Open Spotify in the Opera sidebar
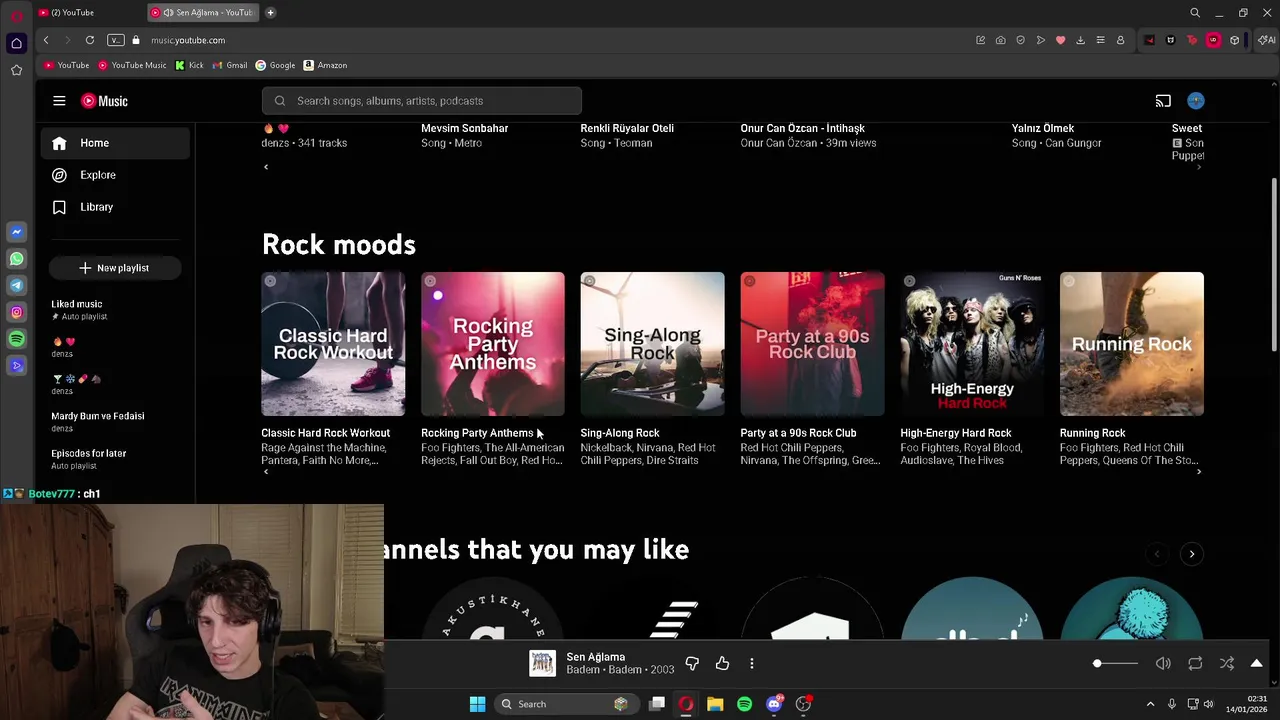This screenshot has width=1280, height=720. point(17,339)
